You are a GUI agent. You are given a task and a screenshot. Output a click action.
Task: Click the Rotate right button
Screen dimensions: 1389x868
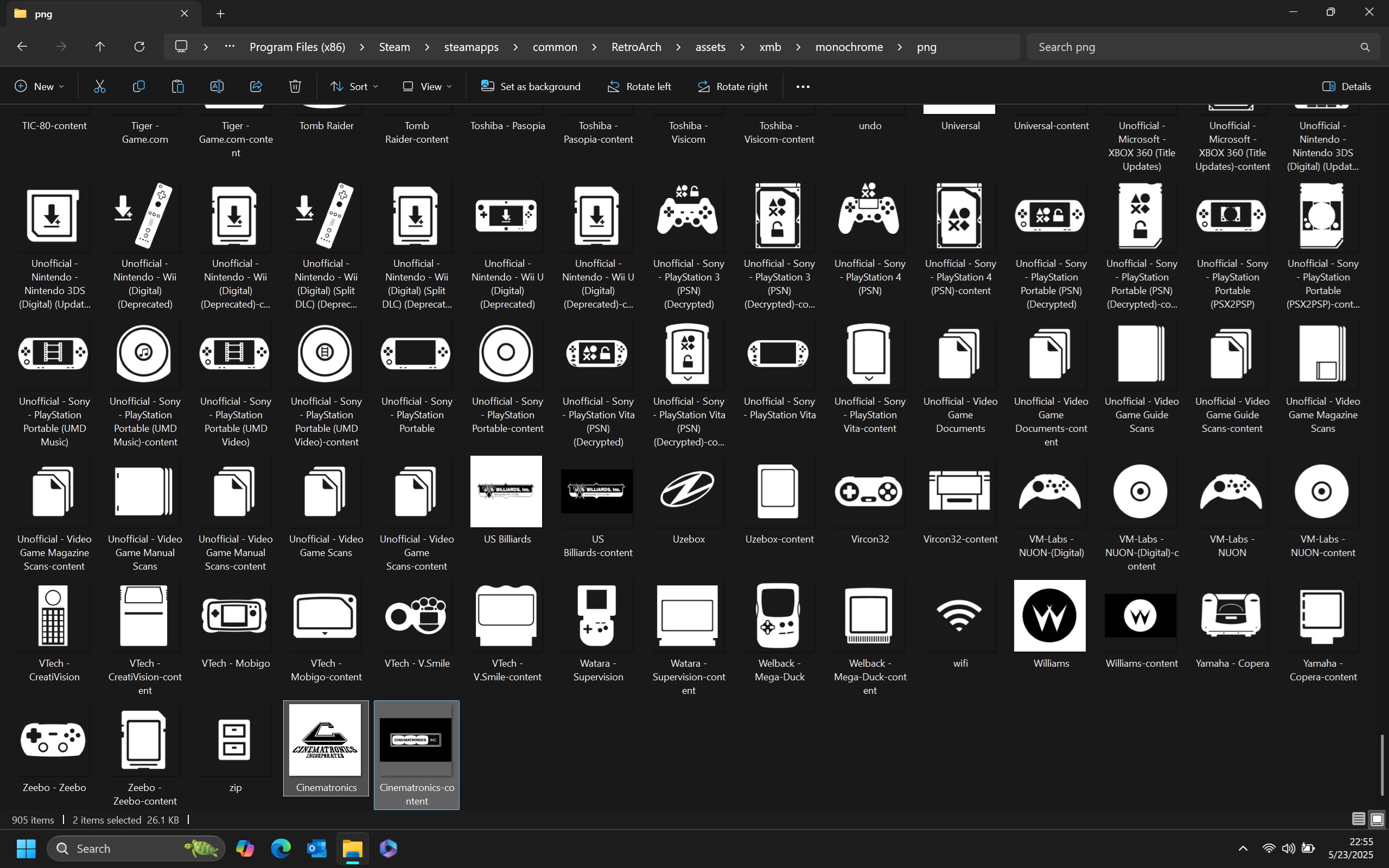point(732,87)
